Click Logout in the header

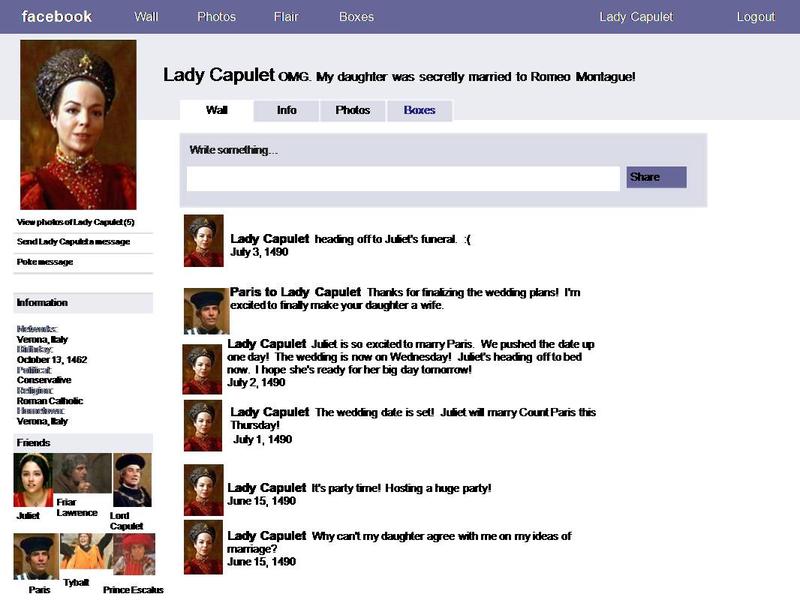click(x=756, y=17)
